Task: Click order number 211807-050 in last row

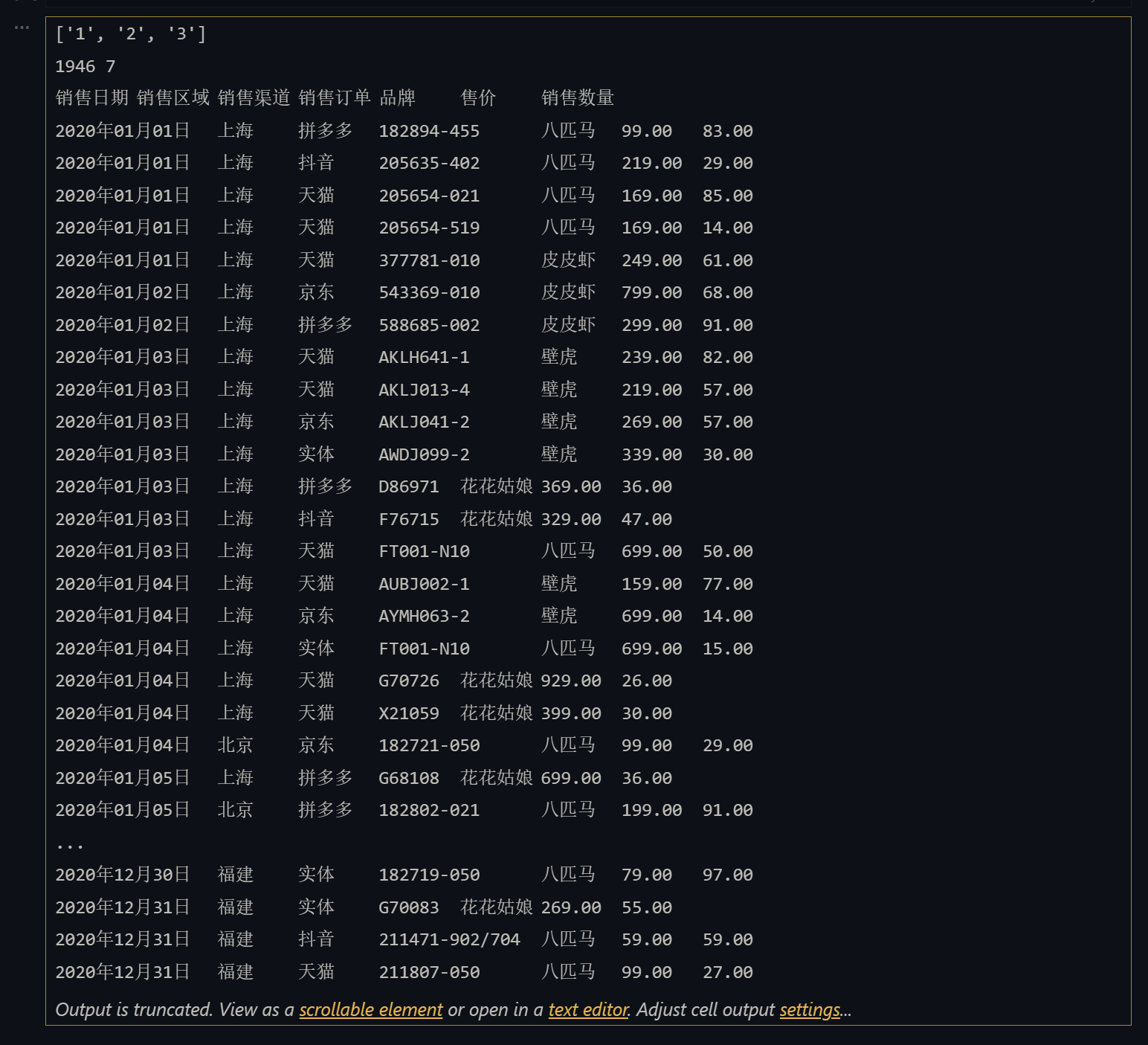Action: point(429,972)
